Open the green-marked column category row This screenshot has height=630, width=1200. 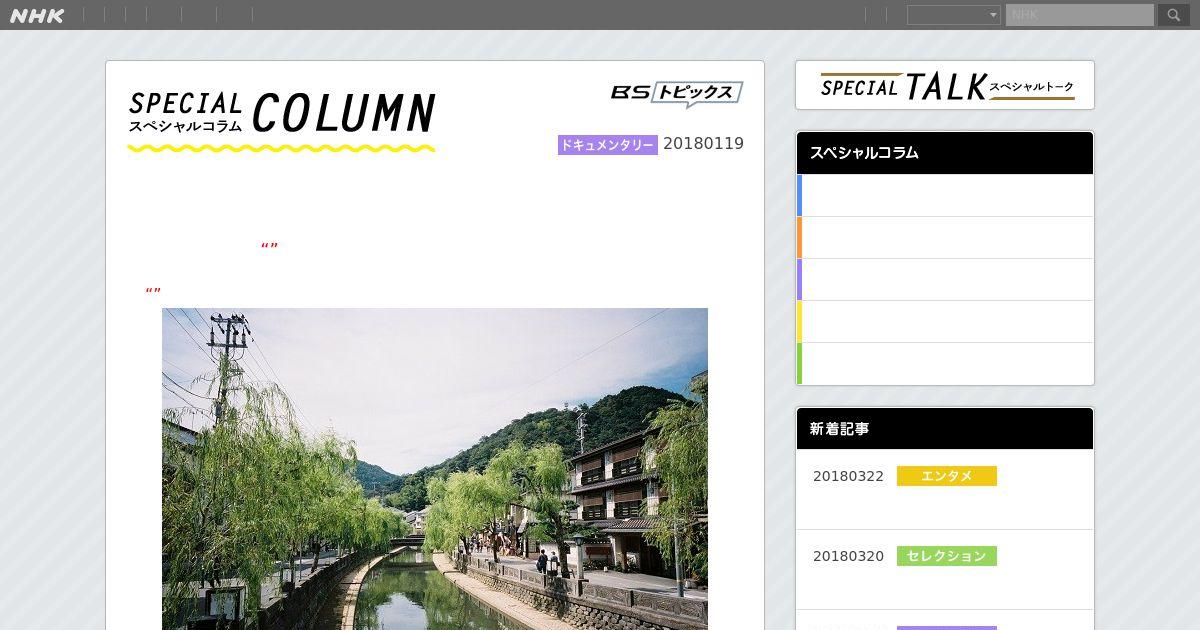tap(945, 364)
